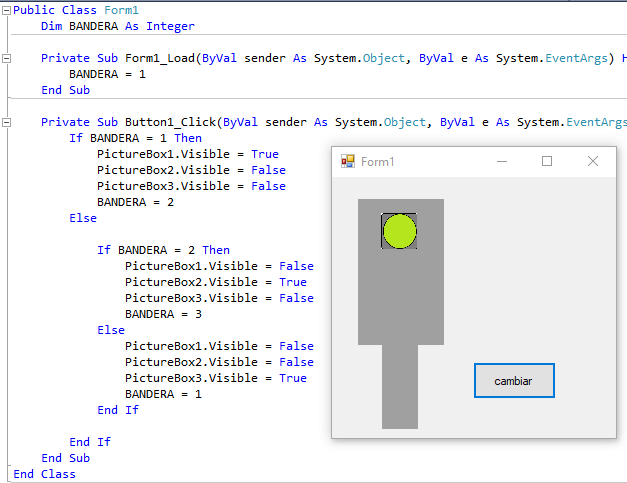The height and width of the screenshot is (483, 627).
Task: Click 'PictureBox1.Visible = True' line
Action: click(x=188, y=154)
